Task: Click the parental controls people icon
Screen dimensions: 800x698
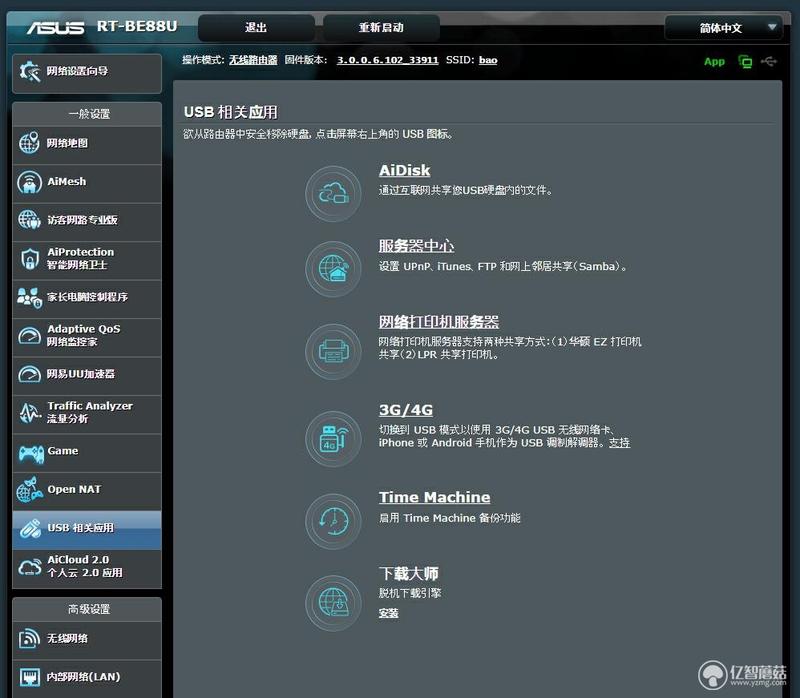Action: pos(29,297)
